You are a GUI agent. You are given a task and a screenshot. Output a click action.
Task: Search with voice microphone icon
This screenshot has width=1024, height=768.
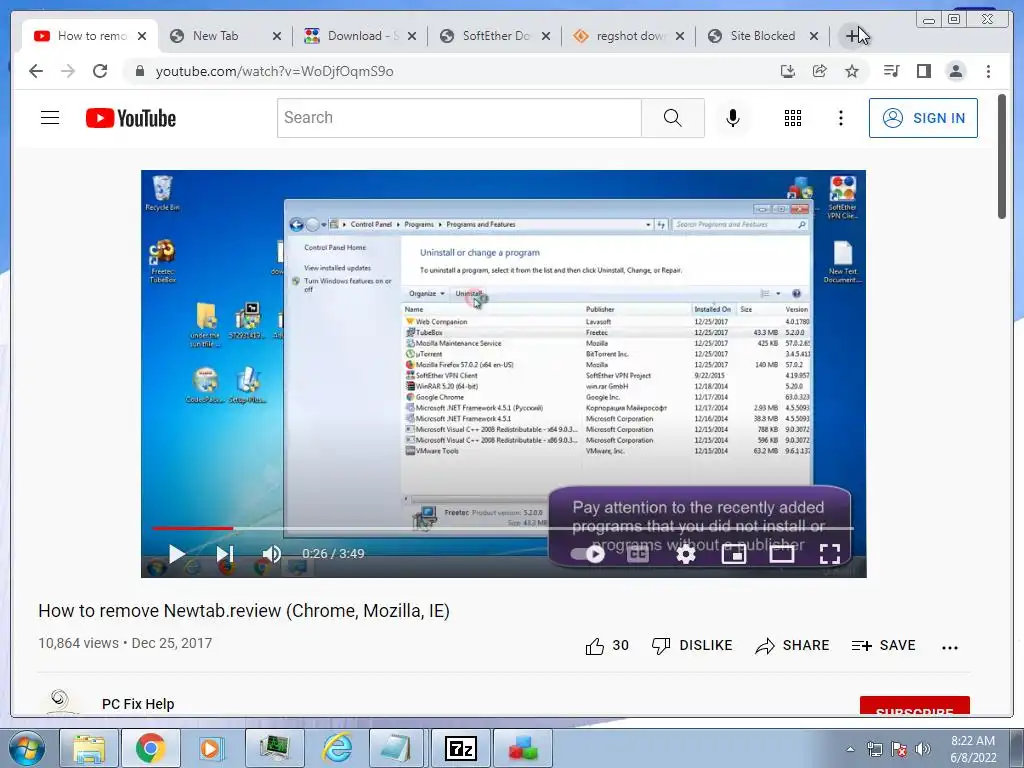[733, 118]
